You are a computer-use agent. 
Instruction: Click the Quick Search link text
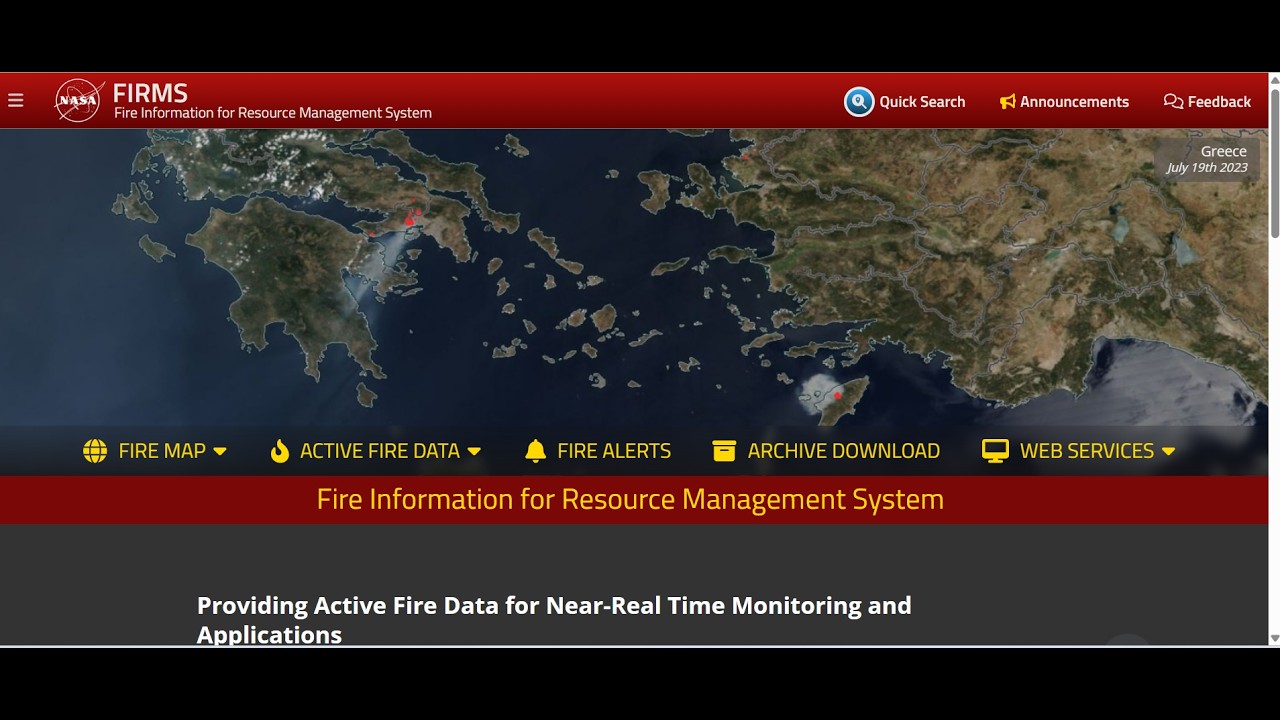coord(922,102)
